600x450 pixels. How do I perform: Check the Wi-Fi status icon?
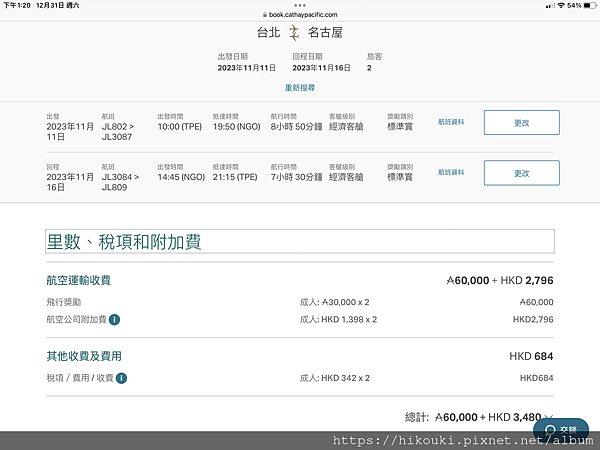pos(561,5)
